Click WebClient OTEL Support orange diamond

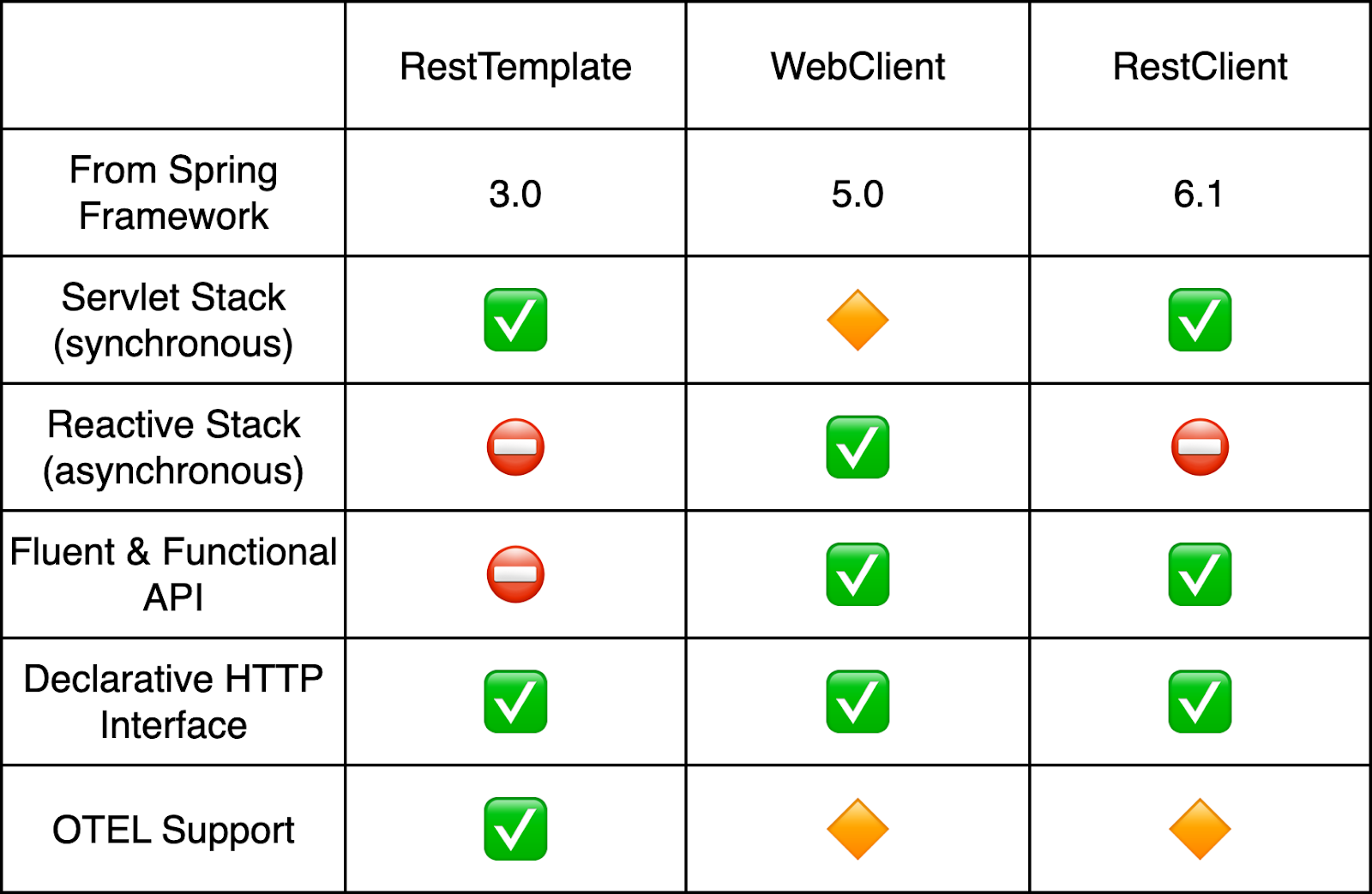click(857, 829)
